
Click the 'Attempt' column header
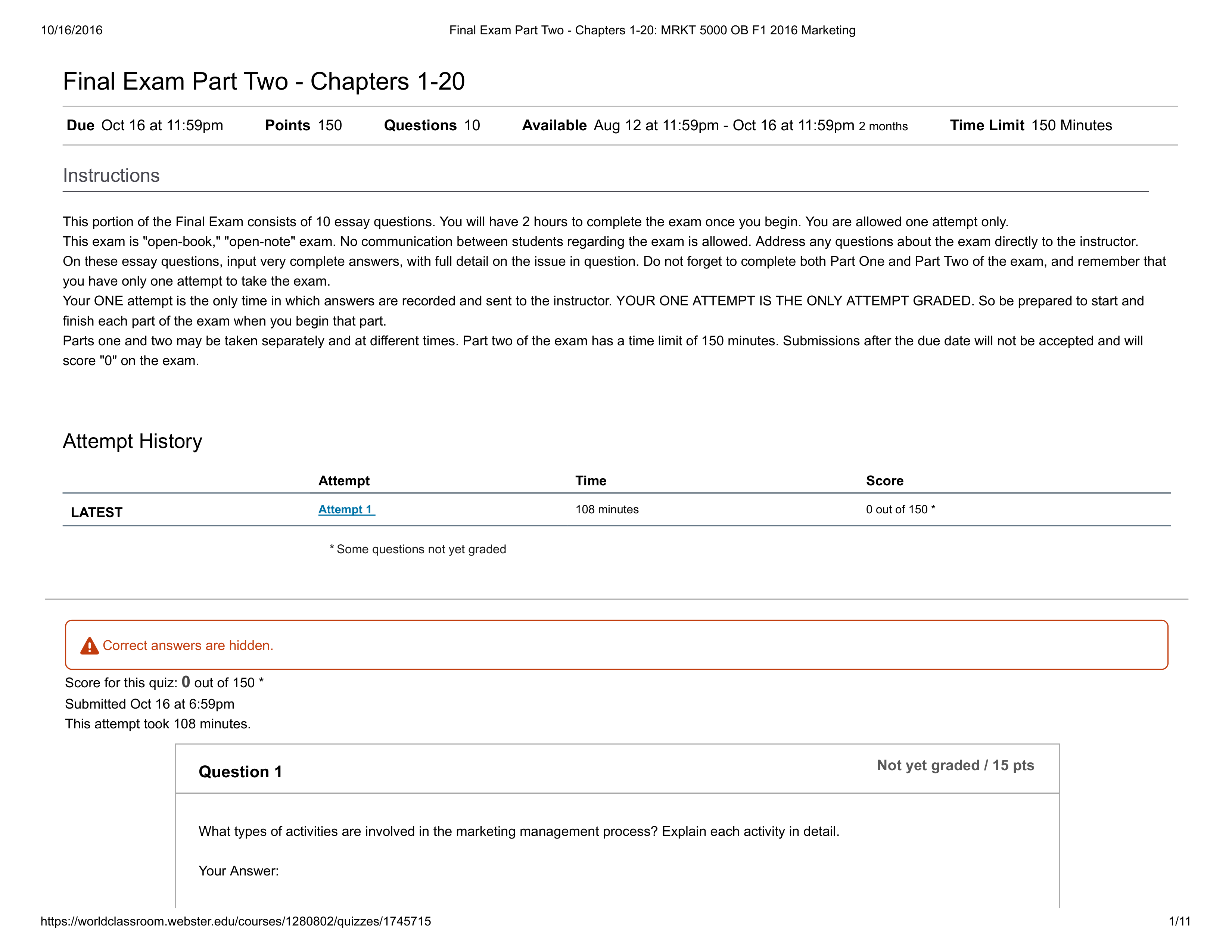[343, 480]
